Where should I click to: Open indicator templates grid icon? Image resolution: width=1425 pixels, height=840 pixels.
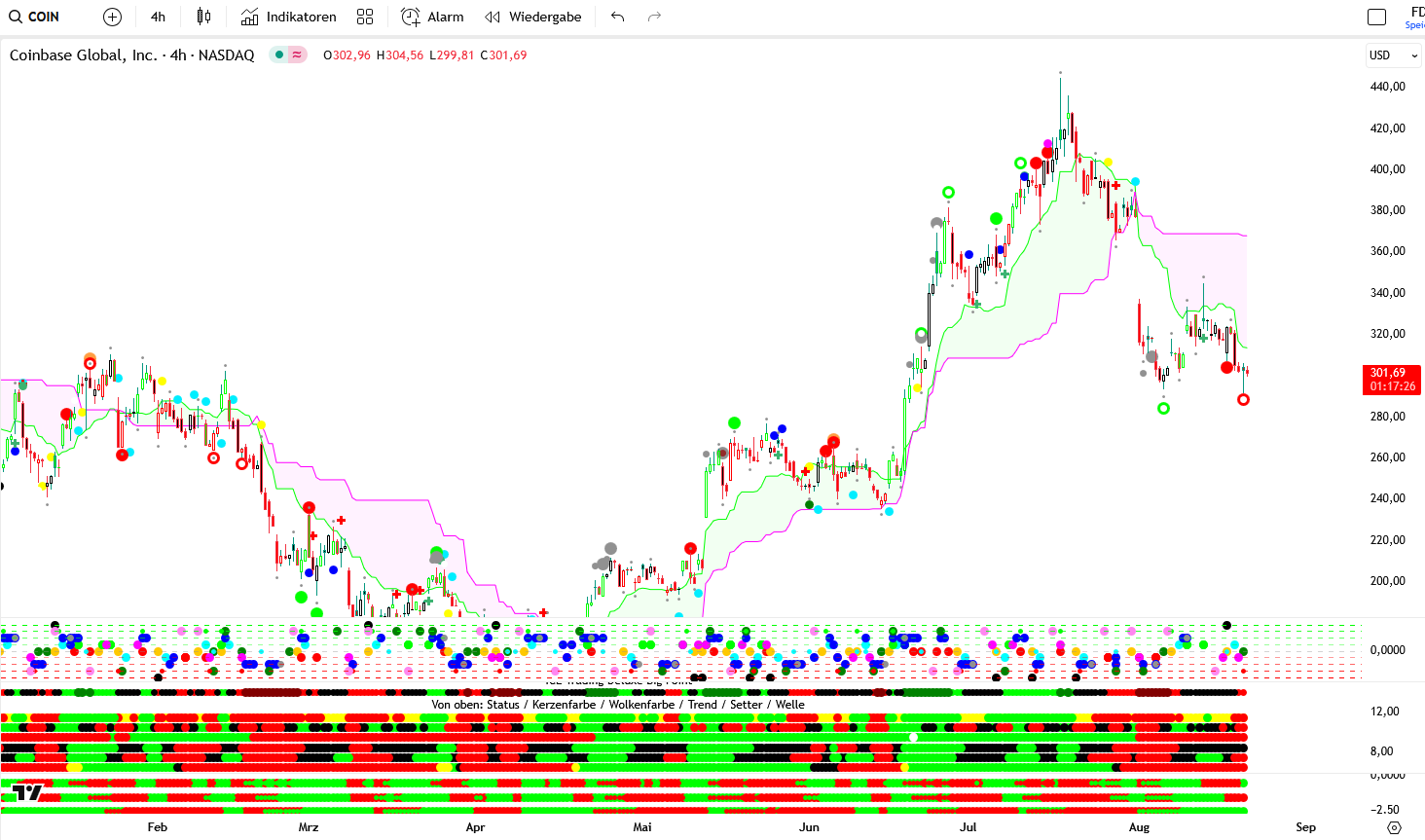[365, 17]
